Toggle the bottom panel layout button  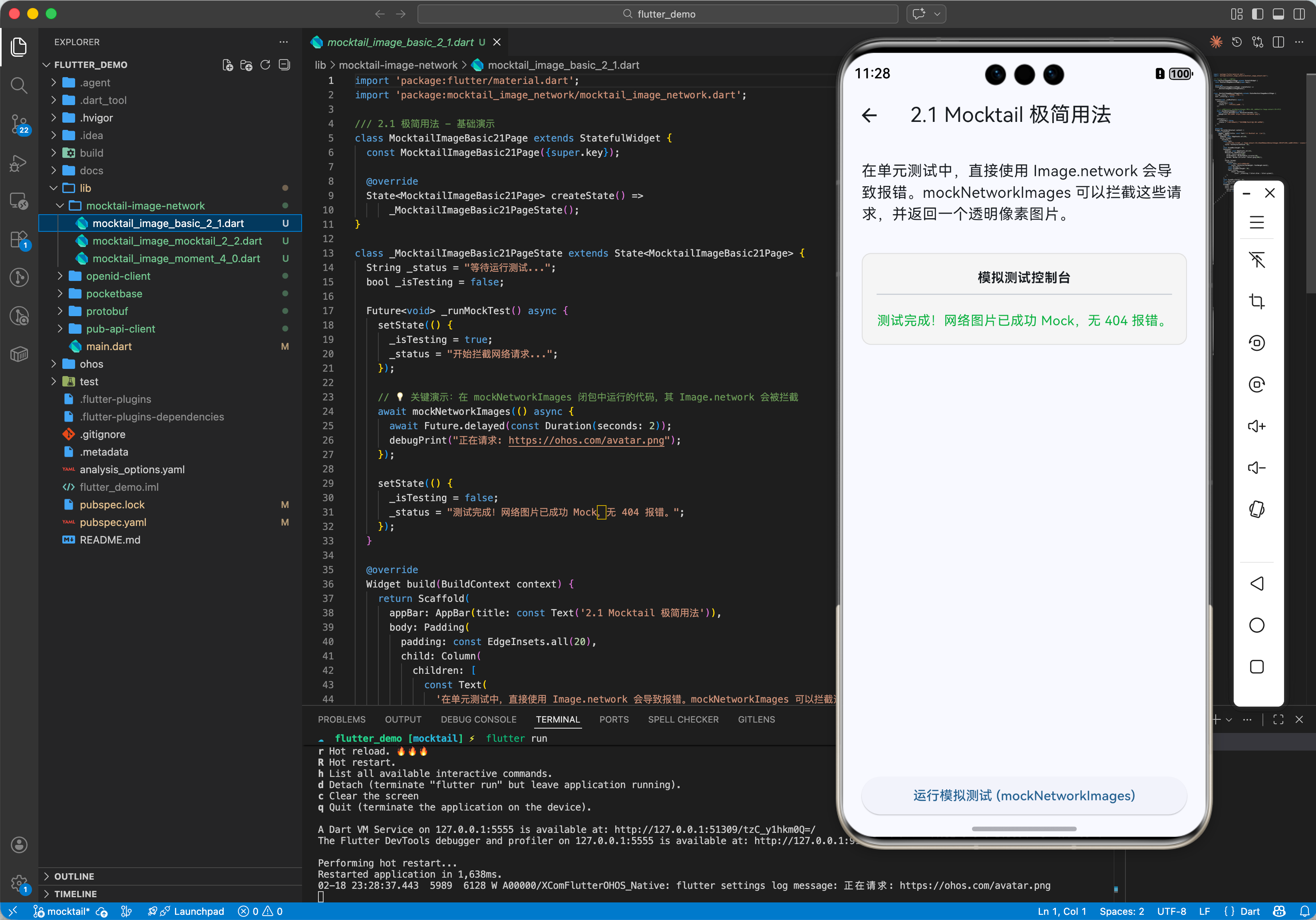tap(1278, 14)
